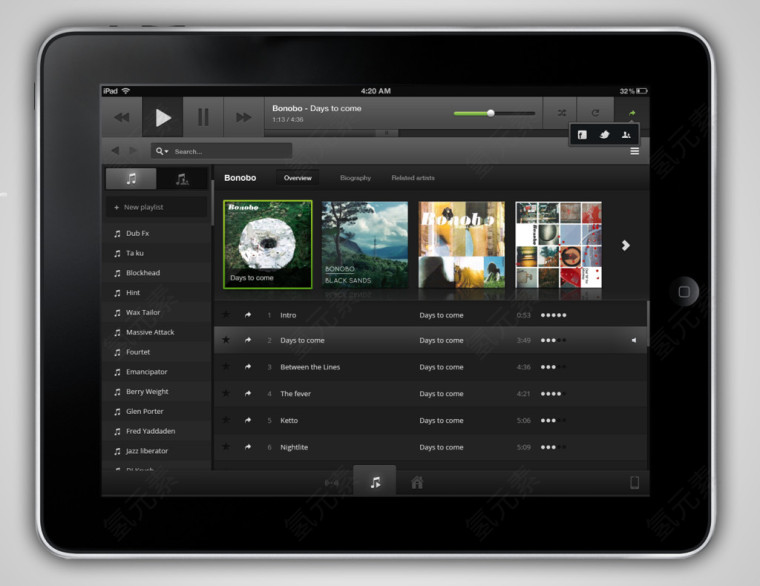The height and width of the screenshot is (586, 760).
Task: Open the Hint playlist
Action: coord(156,293)
